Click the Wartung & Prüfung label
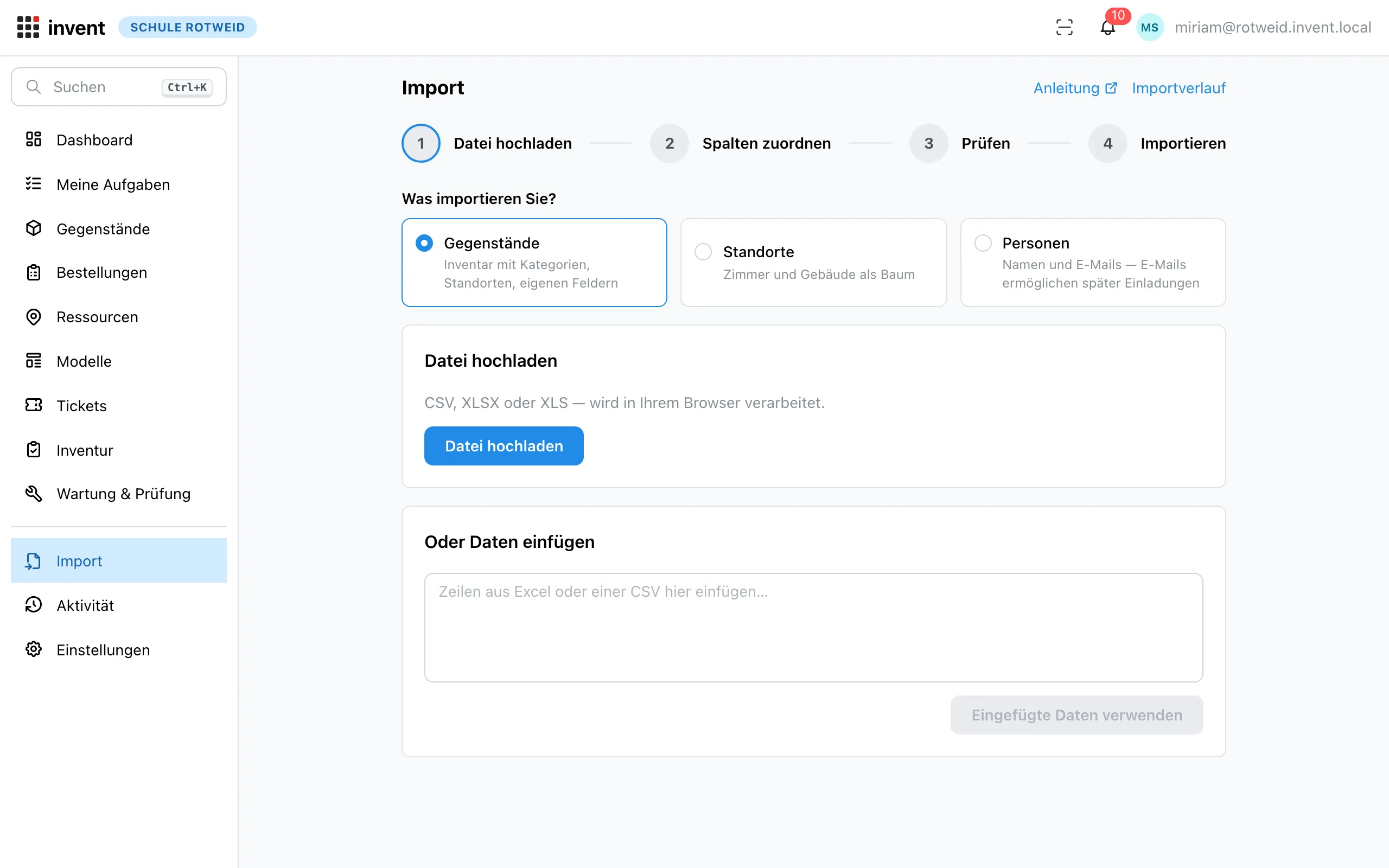This screenshot has height=868, width=1389. click(x=123, y=494)
